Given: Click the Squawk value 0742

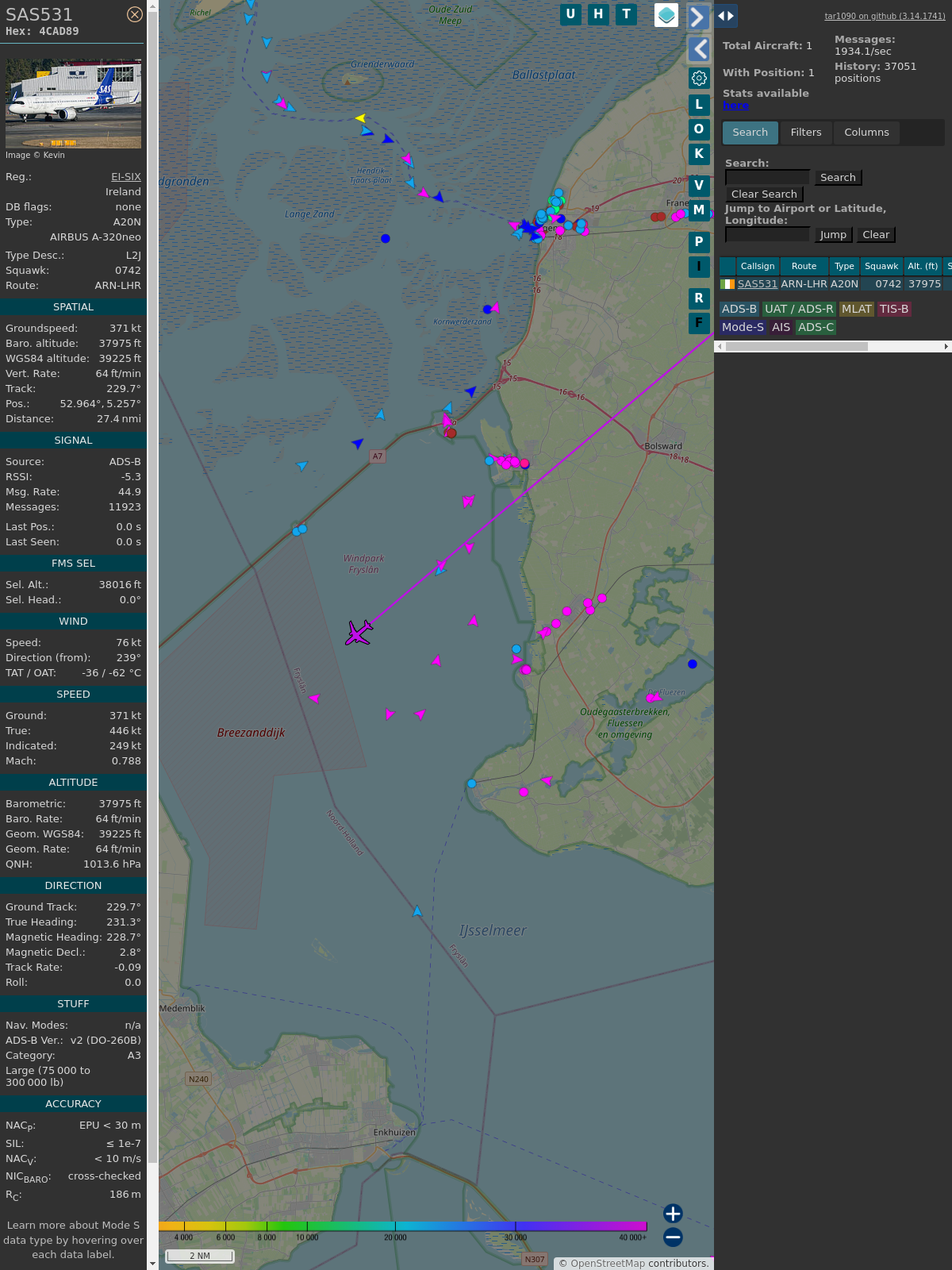Looking at the screenshot, I should point(128,271).
